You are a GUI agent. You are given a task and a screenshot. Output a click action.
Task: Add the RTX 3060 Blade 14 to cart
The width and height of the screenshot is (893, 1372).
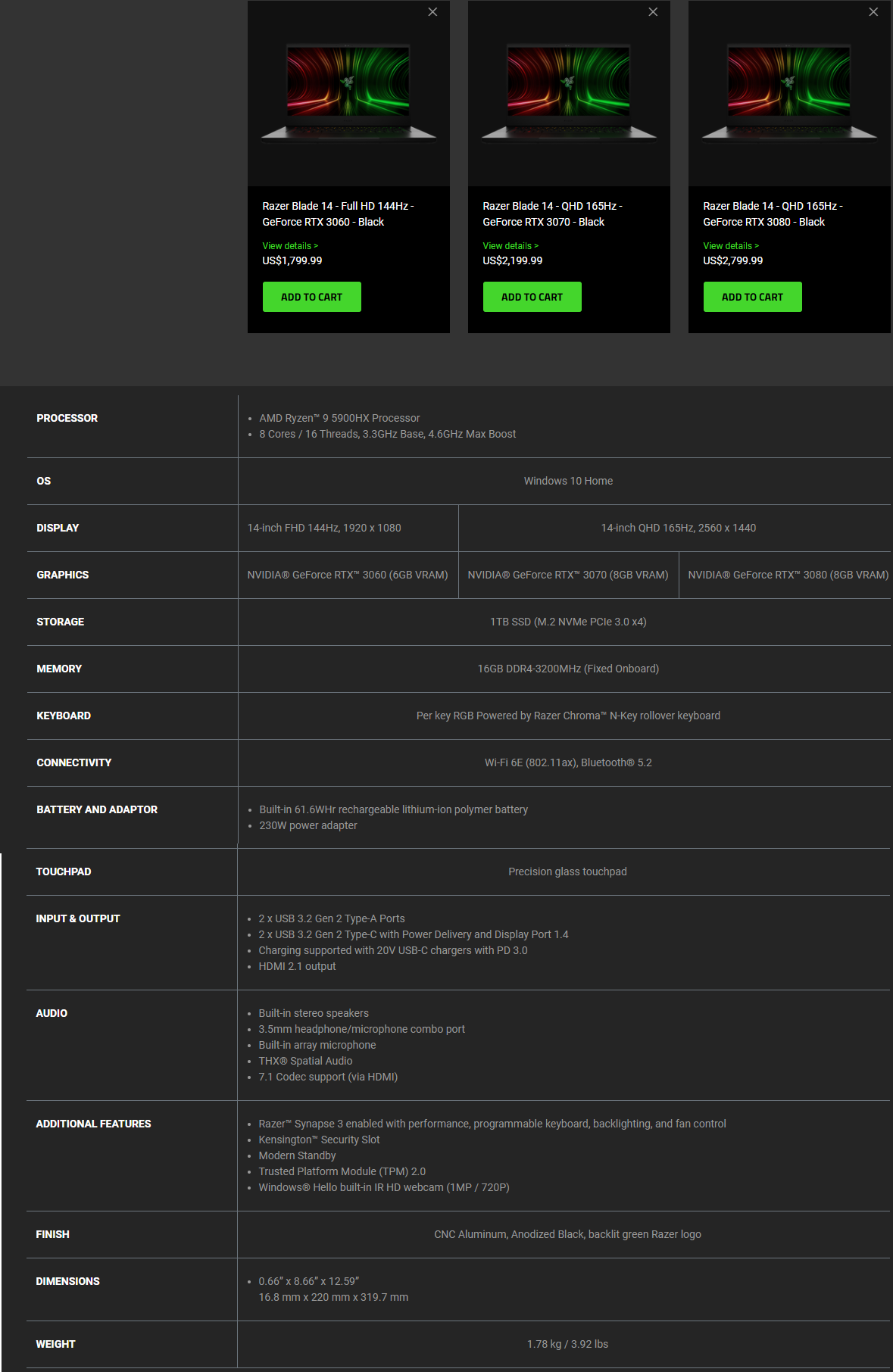(x=311, y=297)
